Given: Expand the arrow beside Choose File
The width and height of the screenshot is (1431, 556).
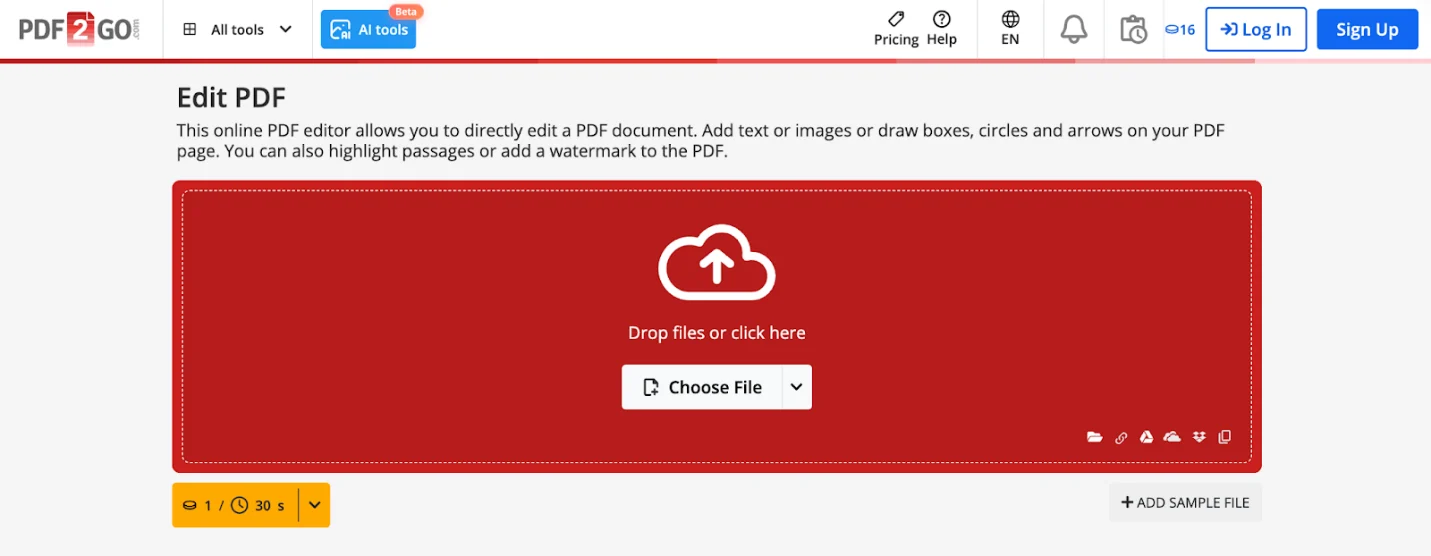Looking at the screenshot, I should point(796,387).
